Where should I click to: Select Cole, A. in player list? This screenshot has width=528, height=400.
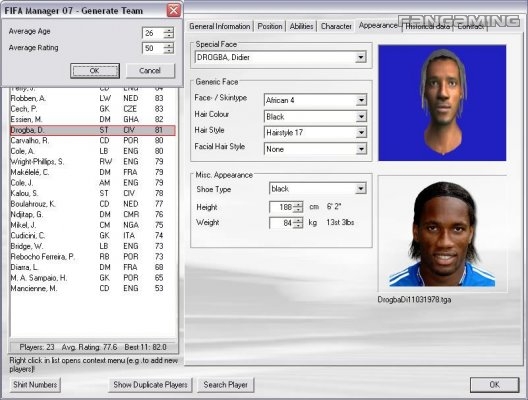point(93,151)
